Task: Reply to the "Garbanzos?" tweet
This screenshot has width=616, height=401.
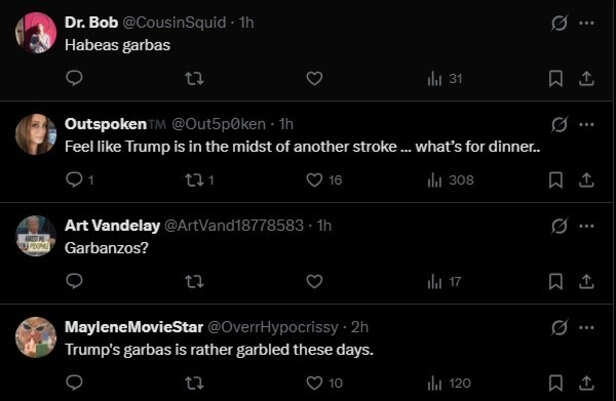Action: [x=75, y=282]
